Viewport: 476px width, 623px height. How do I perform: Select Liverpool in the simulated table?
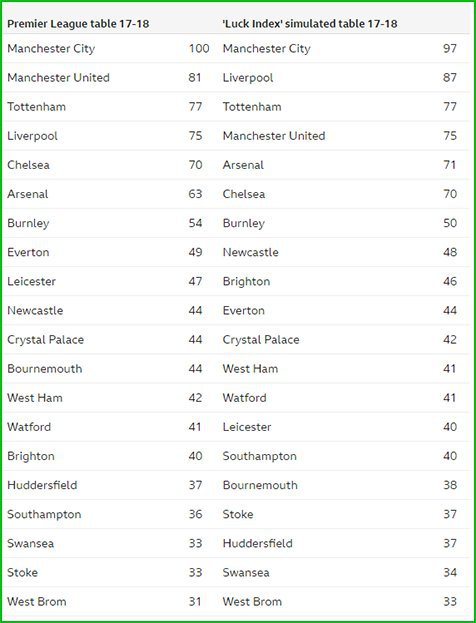coord(248,78)
